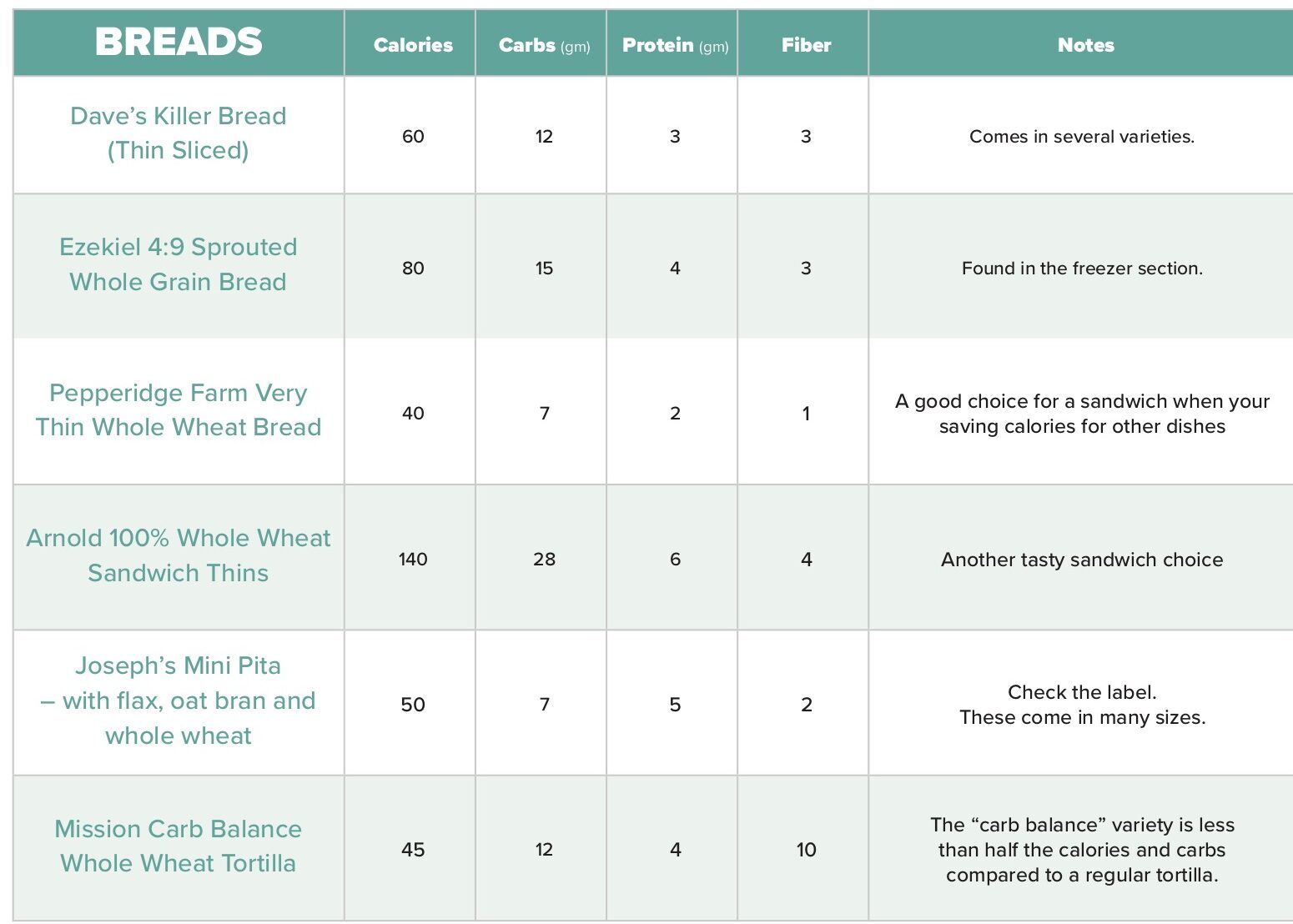Select Pepperidge Farm Very Thin Whole Wheat Bread
The width and height of the screenshot is (1293, 924).
pyautogui.click(x=179, y=410)
